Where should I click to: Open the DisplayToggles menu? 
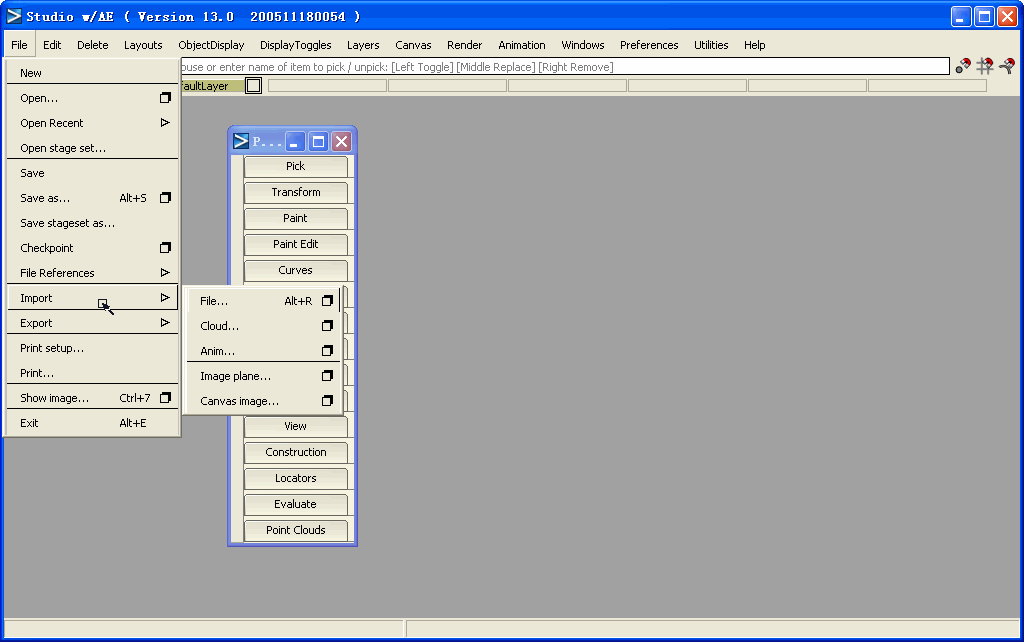(296, 45)
